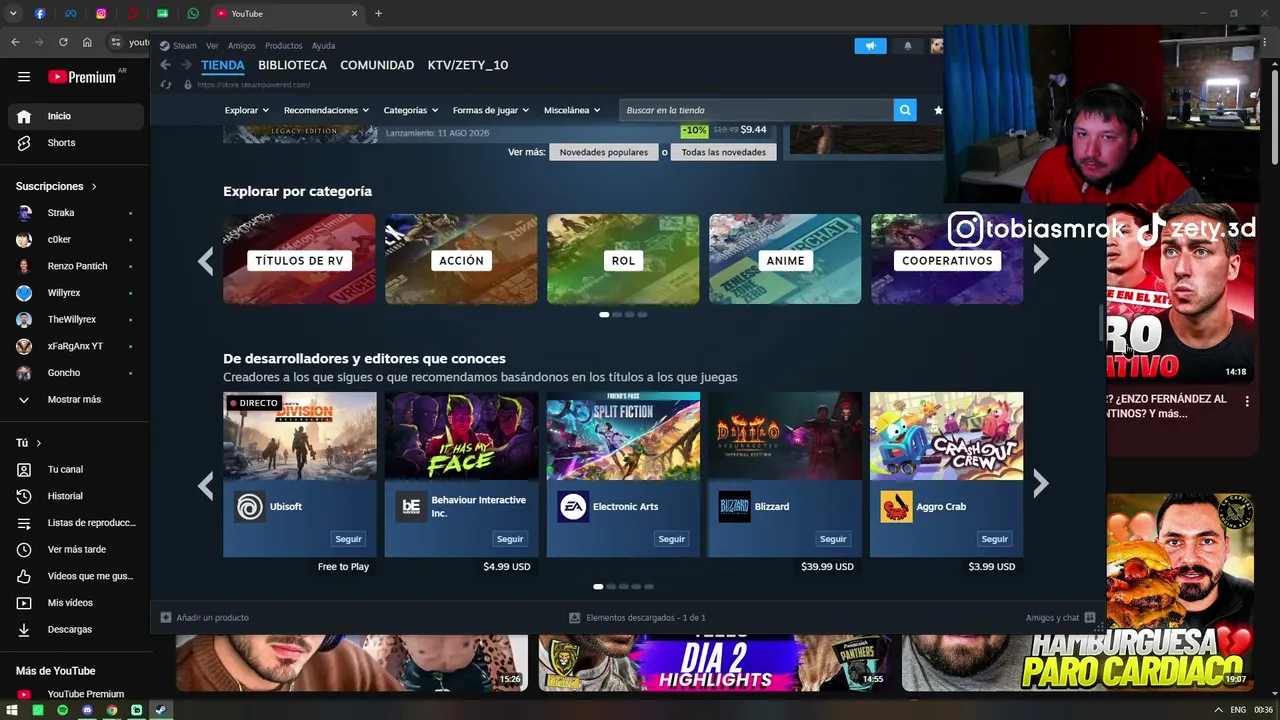Expand YouTube Suscripciones section
Image resolution: width=1280 pixels, height=720 pixels.
57,186
